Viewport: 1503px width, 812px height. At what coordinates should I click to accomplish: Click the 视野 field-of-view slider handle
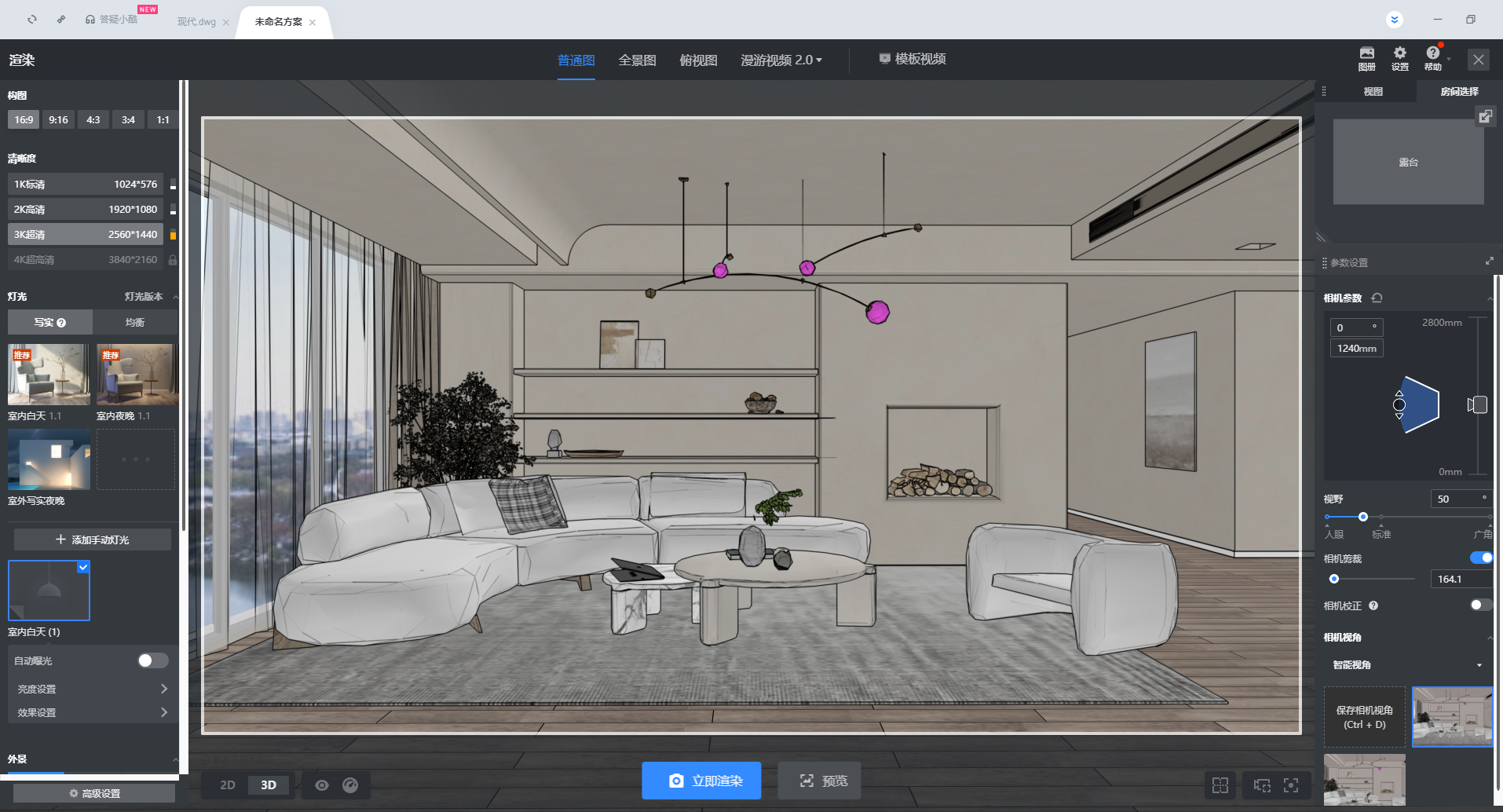[x=1363, y=517]
